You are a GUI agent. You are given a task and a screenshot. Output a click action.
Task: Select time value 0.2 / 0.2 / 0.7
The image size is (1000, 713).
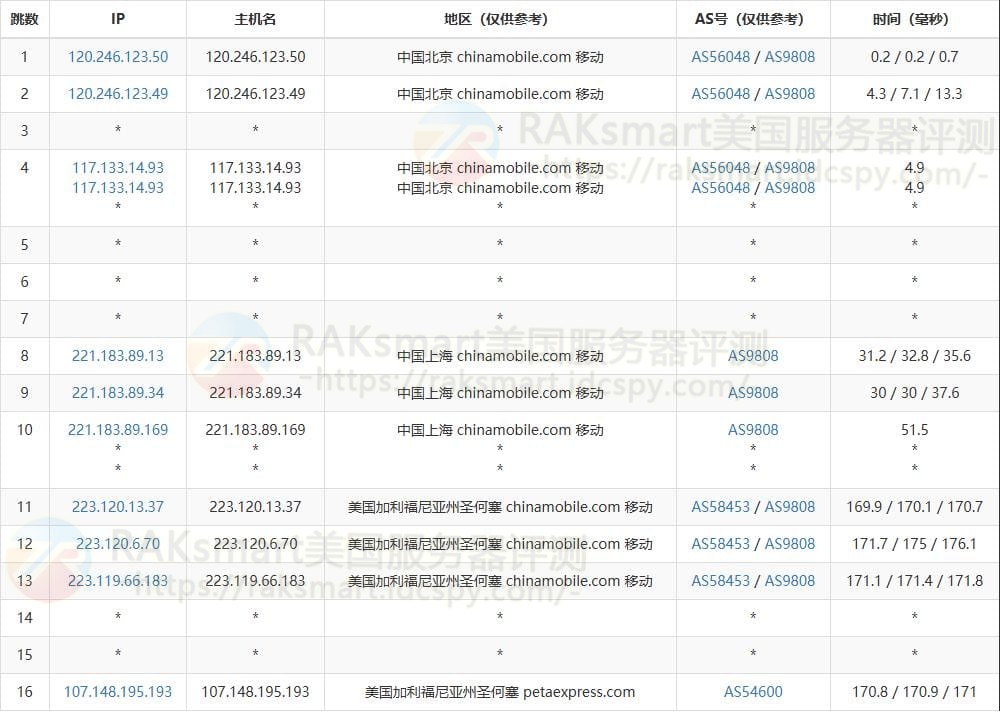tap(915, 57)
